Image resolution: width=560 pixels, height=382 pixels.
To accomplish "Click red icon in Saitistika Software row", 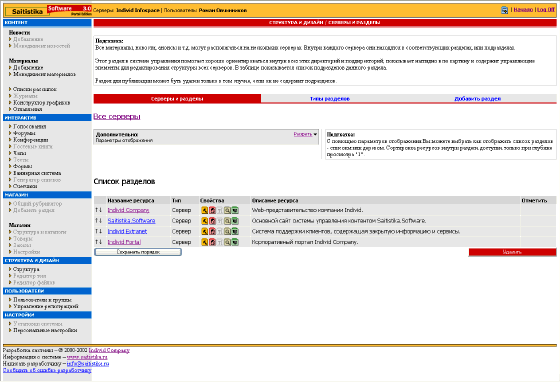I will (x=212, y=221).
